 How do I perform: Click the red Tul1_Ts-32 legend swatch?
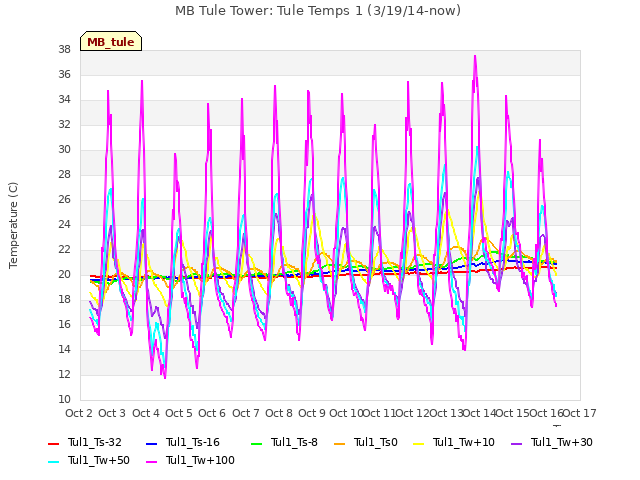click(54, 443)
